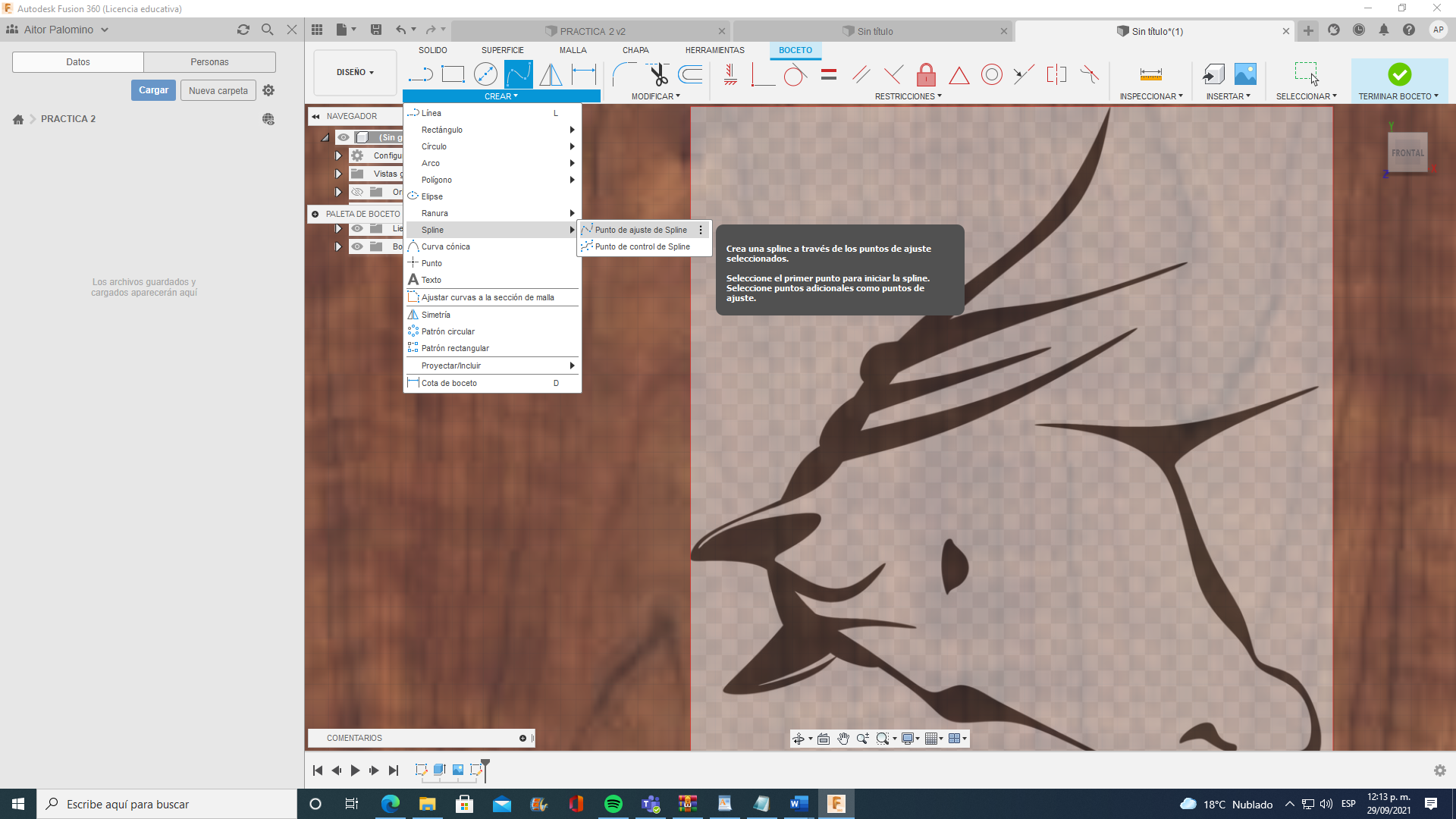Open the INSERTAR dropdown menu
Screen dimensions: 1456x819
(x=1228, y=96)
